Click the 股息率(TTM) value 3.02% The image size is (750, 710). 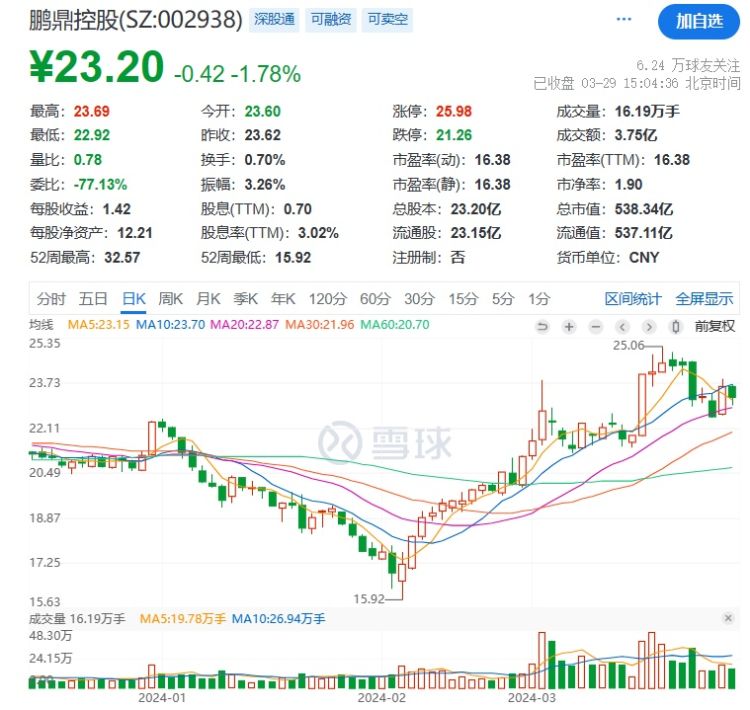tap(318, 233)
